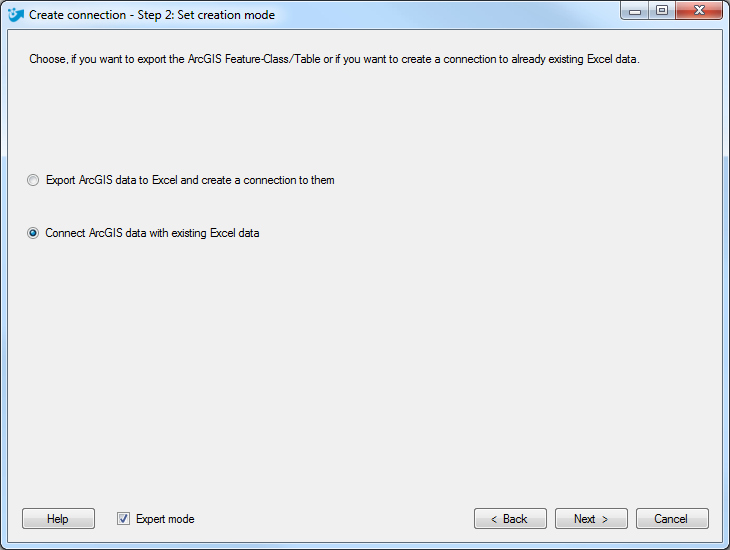Proceed with the Next button
Image resolution: width=730 pixels, height=550 pixels.
(591, 518)
